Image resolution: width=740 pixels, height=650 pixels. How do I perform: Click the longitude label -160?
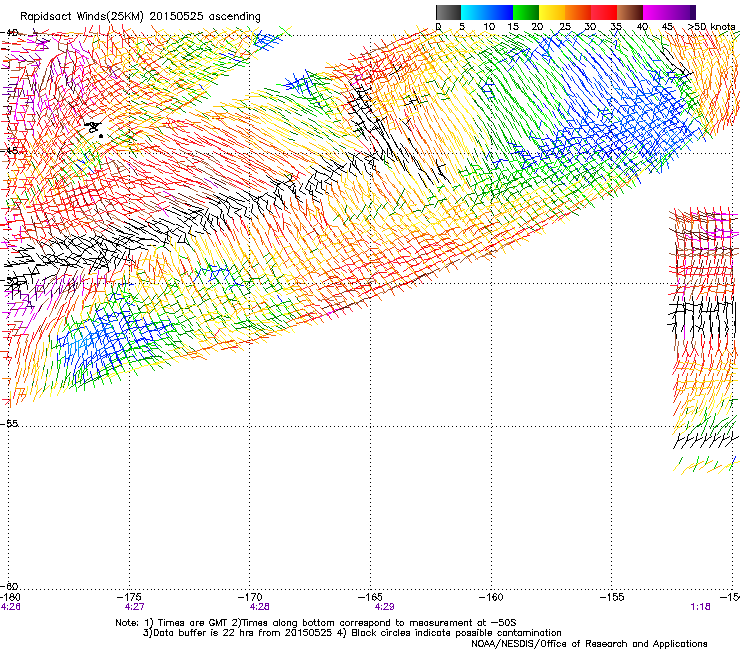click(x=491, y=597)
